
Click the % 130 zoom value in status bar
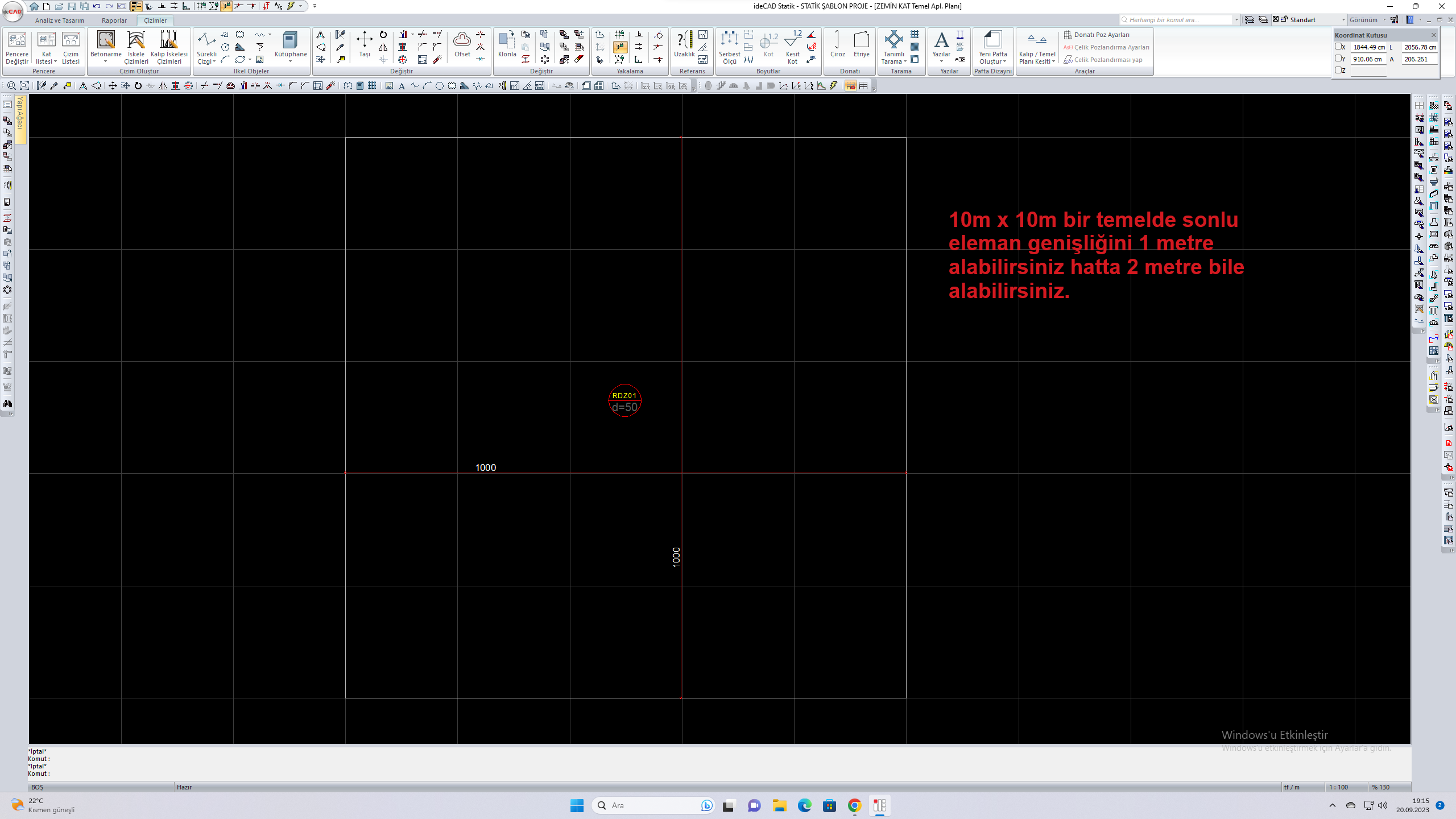[x=1381, y=787]
